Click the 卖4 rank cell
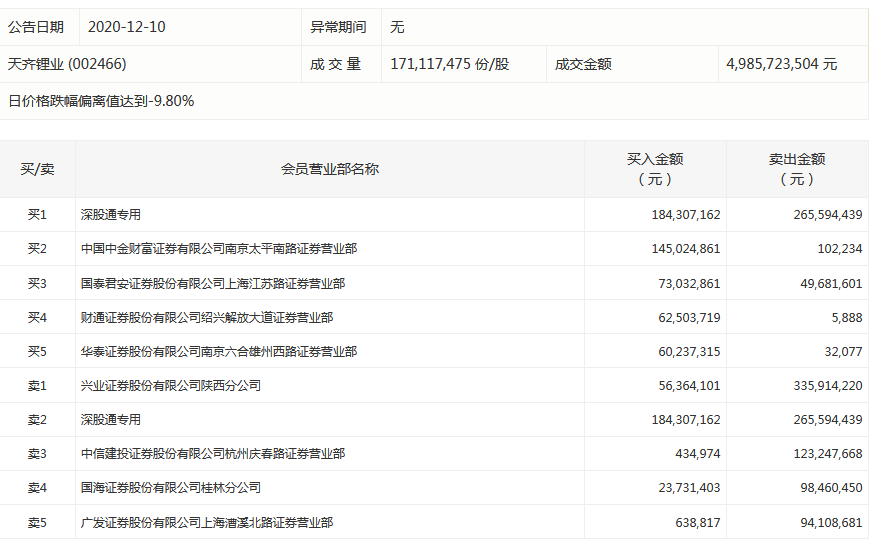The image size is (884, 545). click(x=37, y=488)
